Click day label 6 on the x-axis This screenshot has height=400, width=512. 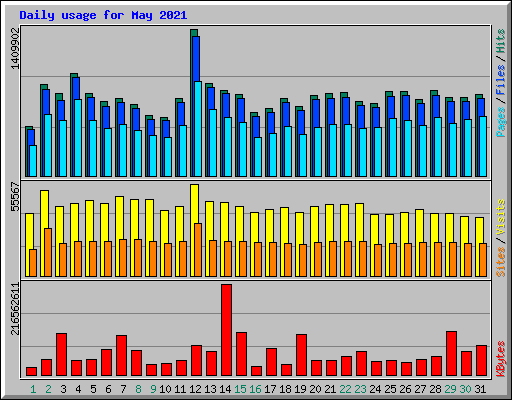click(x=108, y=389)
